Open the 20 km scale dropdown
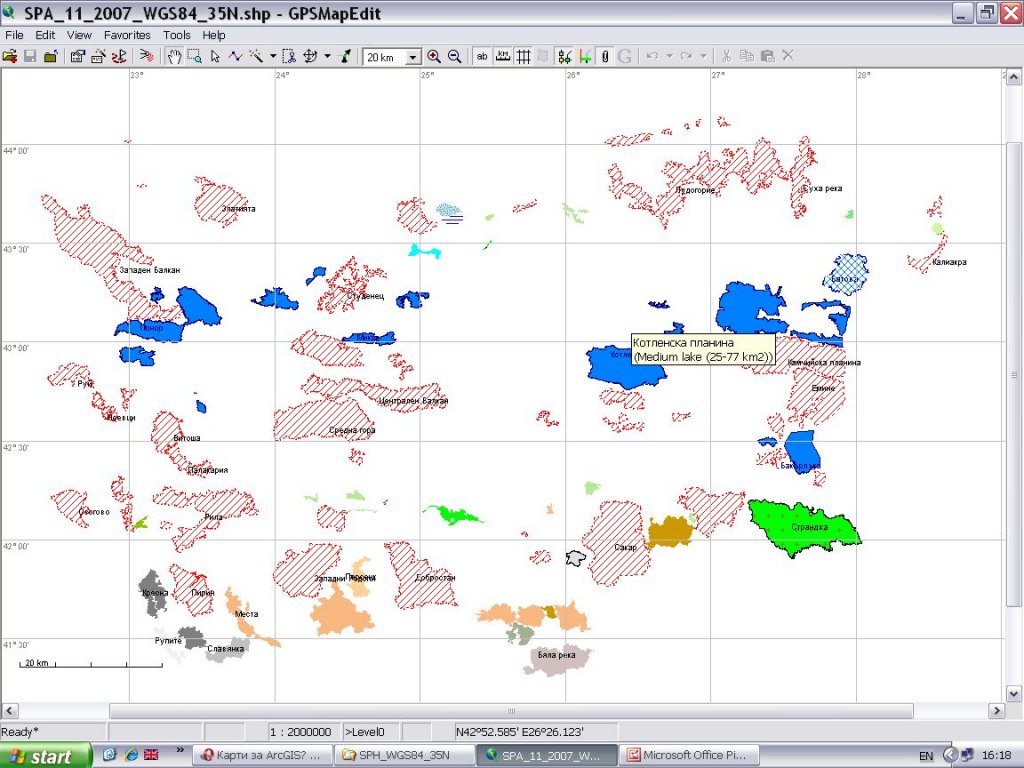The height and width of the screenshot is (768, 1024). pos(414,58)
